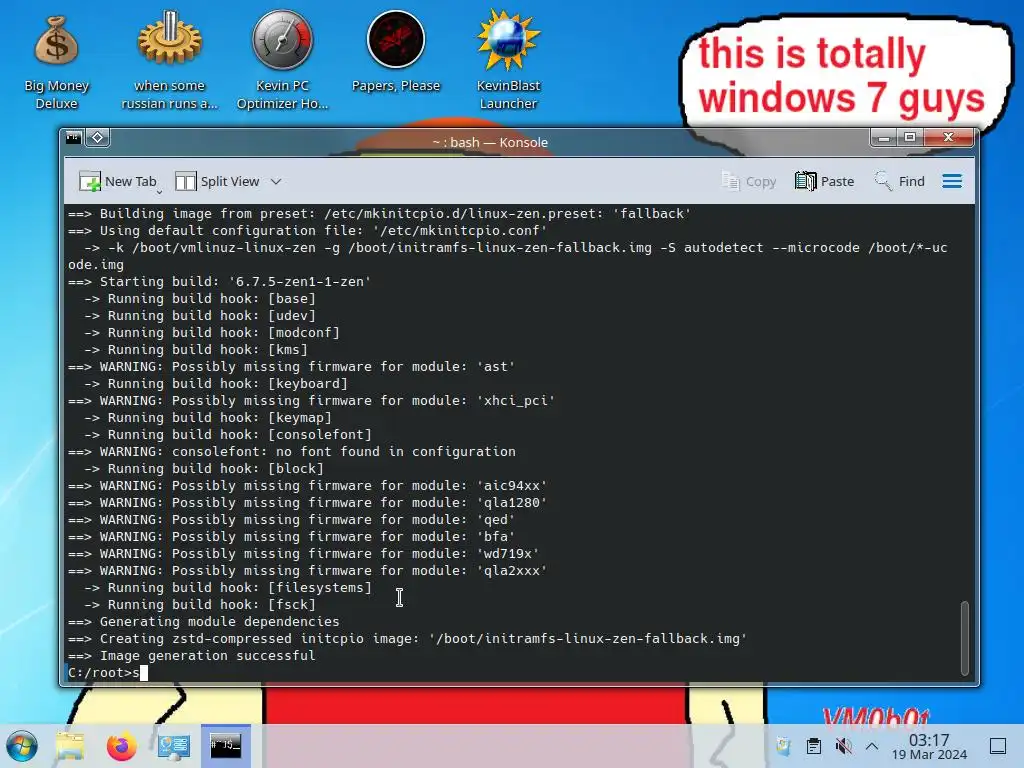Screen dimensions: 1024x768
Task: Click Split View in Konsole toolbar
Action: click(217, 182)
